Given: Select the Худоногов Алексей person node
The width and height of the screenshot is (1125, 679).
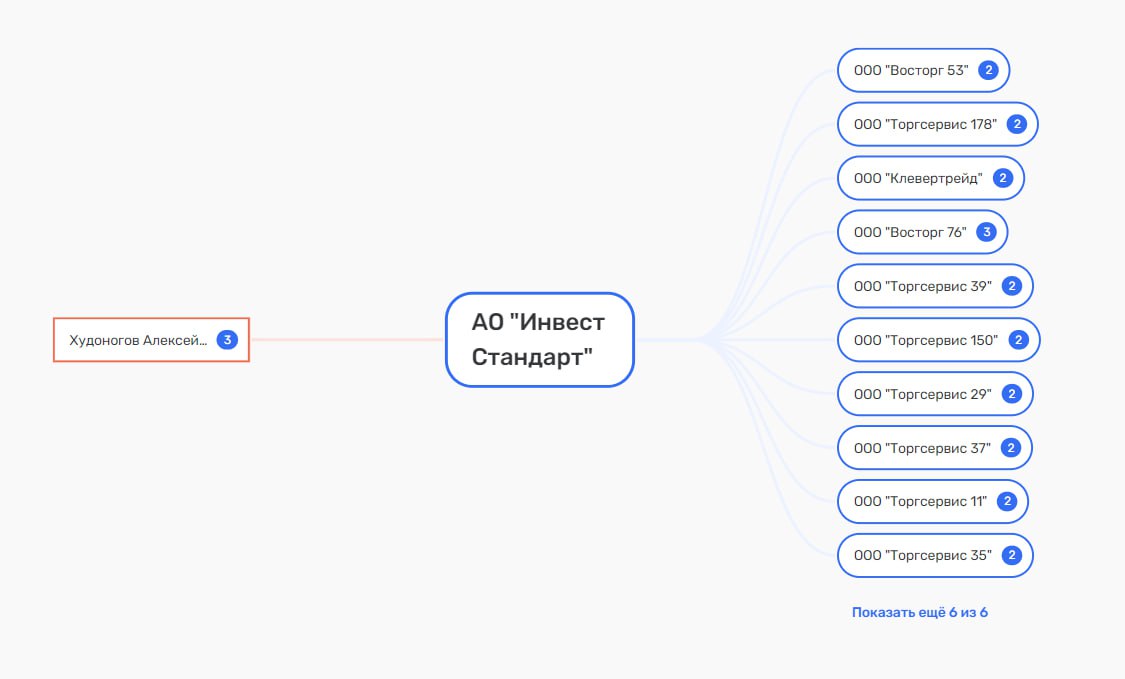Looking at the screenshot, I should (x=137, y=340).
